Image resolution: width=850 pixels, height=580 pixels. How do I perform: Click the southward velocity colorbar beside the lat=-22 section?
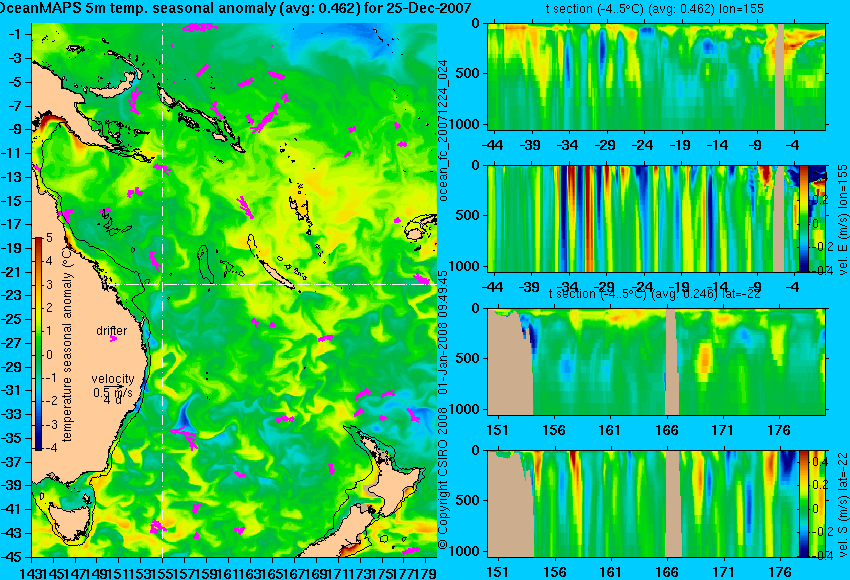coord(803,504)
